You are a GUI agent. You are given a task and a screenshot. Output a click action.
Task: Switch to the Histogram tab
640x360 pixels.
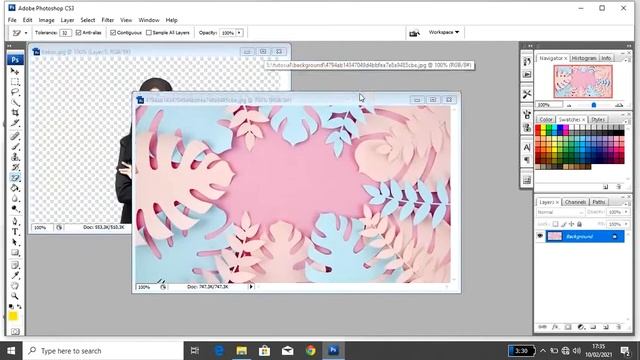click(584, 58)
